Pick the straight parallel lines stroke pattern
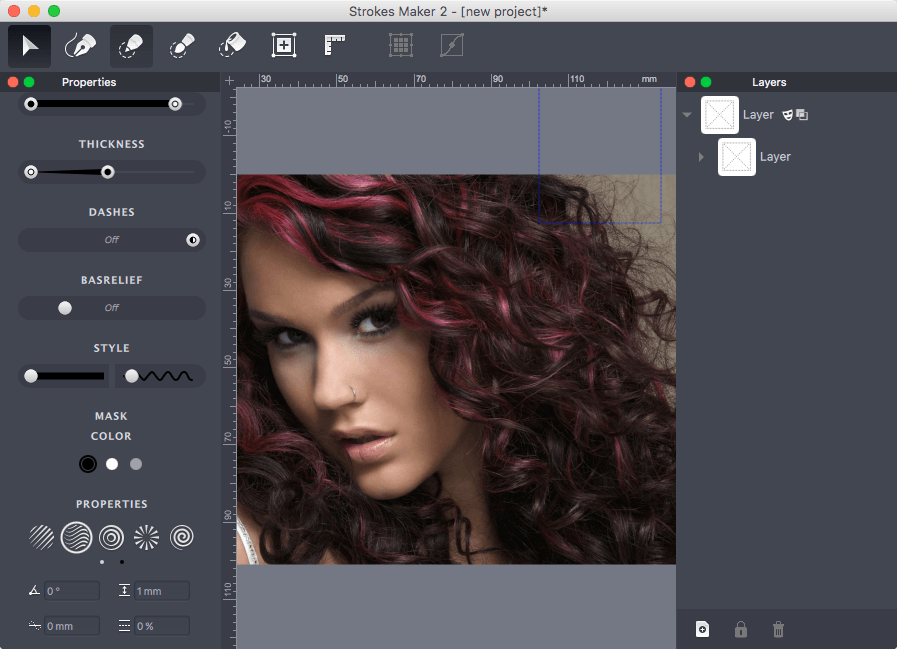The width and height of the screenshot is (897, 649). click(x=41, y=538)
